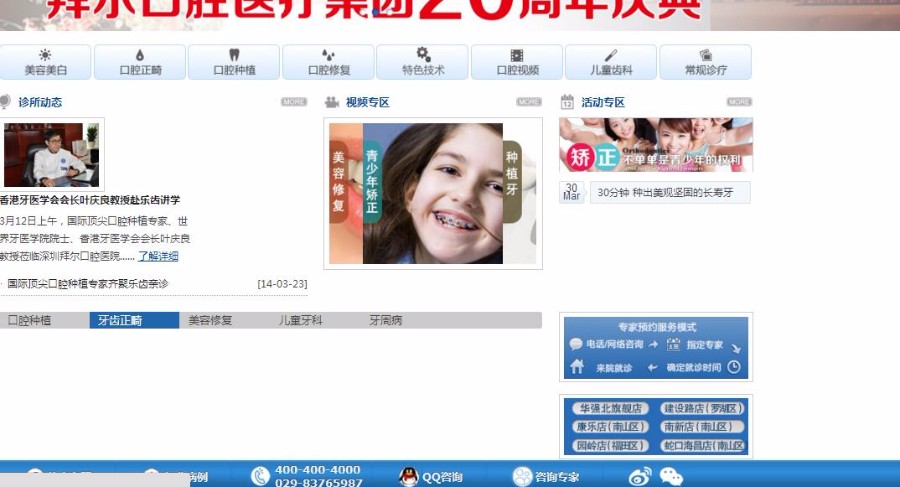Click MORE next to 诊所动态
Screen dimensions: 900x487
(x=294, y=102)
